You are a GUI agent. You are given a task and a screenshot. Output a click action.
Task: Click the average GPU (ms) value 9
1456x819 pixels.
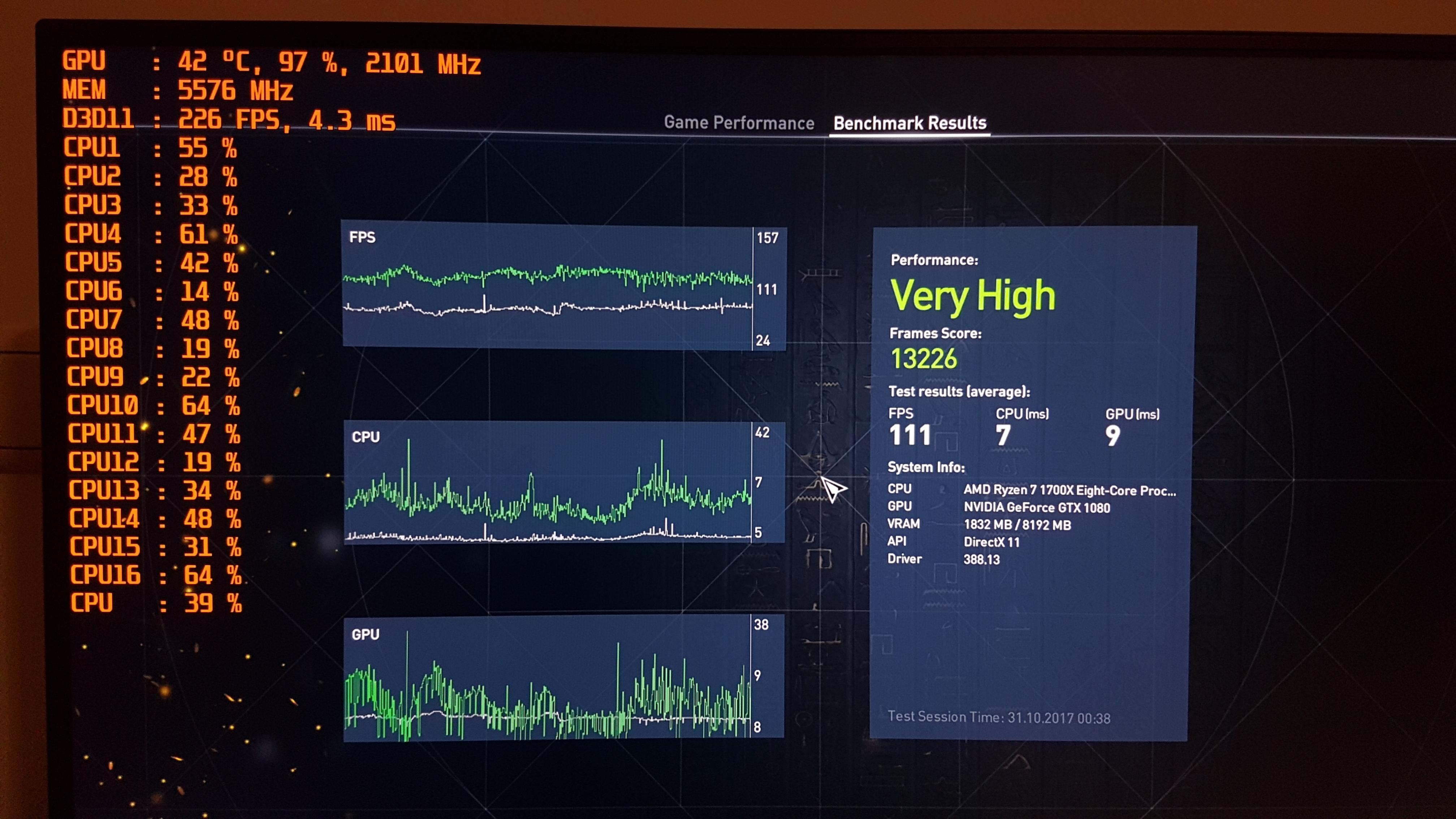(1112, 435)
